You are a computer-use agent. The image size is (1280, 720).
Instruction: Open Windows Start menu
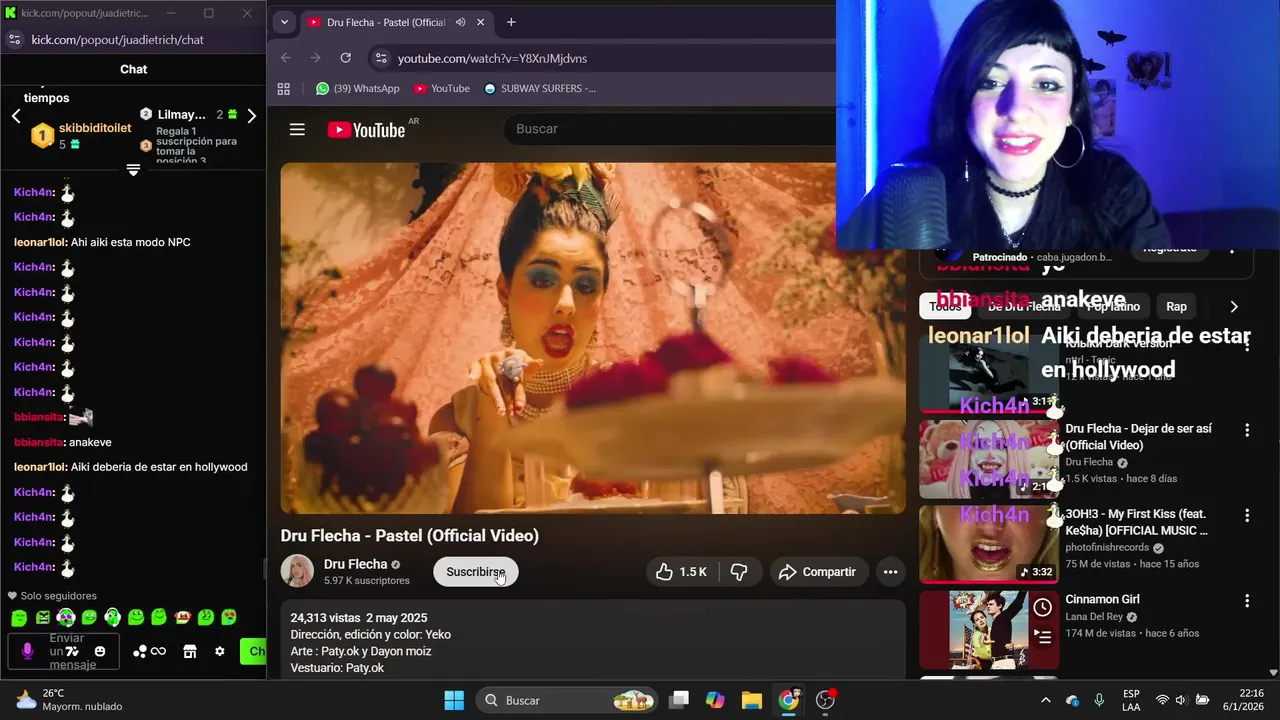tap(454, 700)
